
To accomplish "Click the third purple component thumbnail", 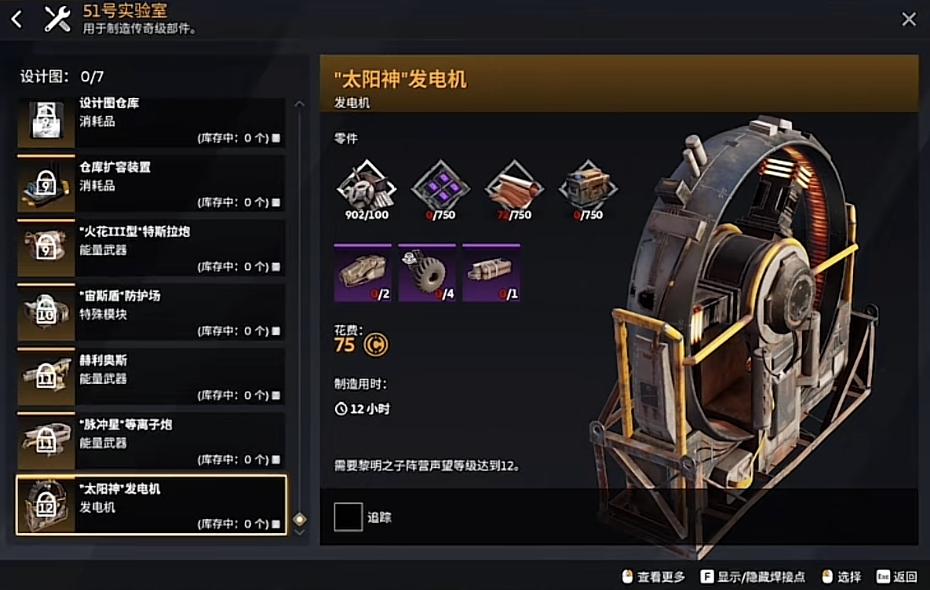I will tap(491, 273).
